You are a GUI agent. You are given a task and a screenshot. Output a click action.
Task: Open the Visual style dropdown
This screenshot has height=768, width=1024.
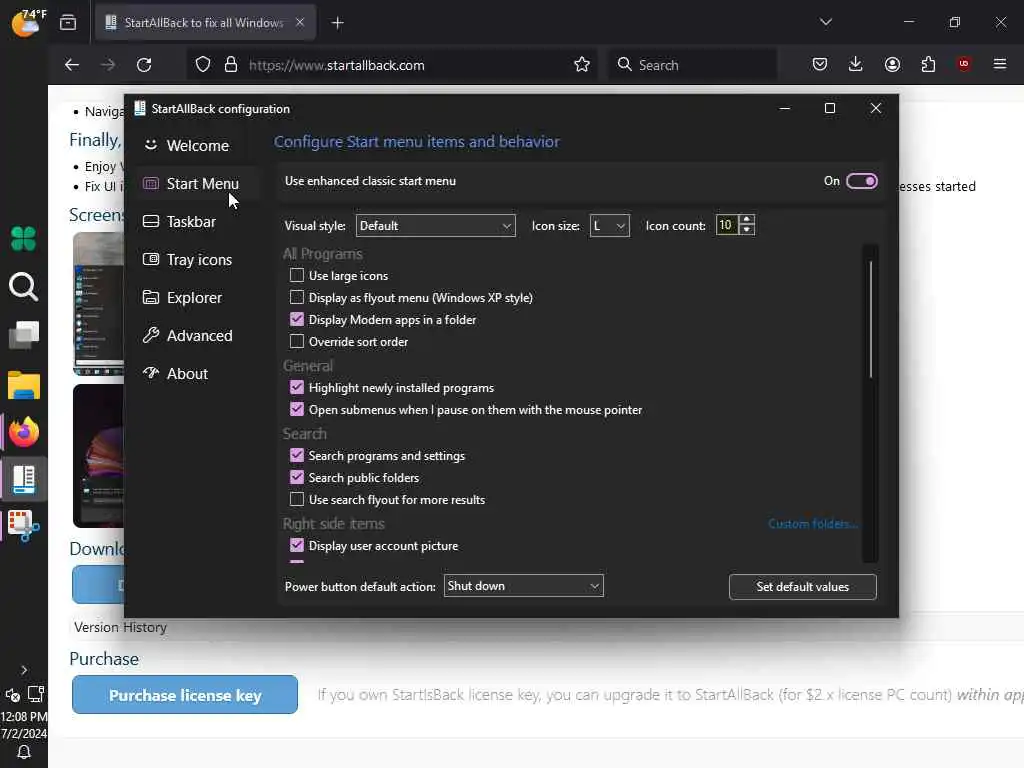click(436, 225)
